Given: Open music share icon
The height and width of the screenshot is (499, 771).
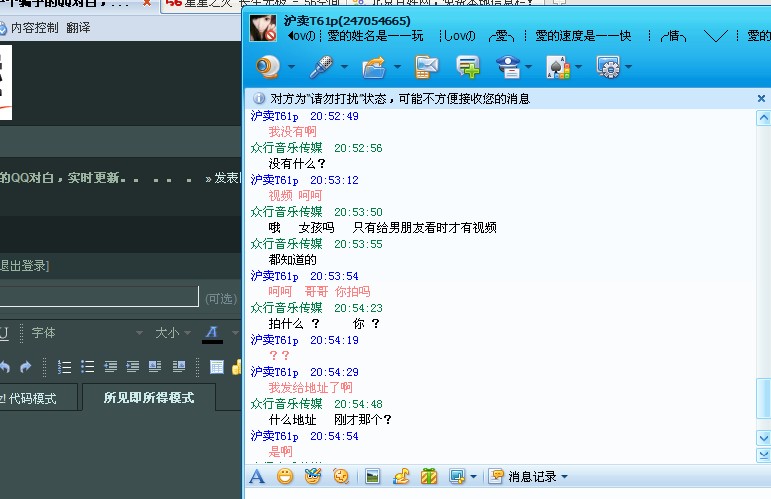Looking at the screenshot, I should [401, 476].
